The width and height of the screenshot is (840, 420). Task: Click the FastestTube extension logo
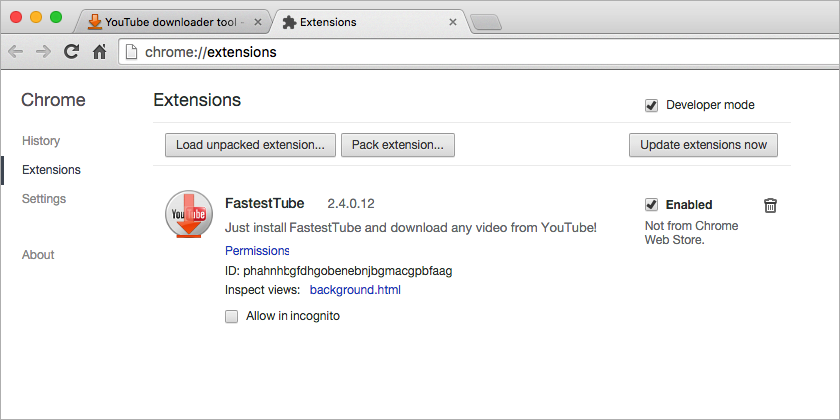[x=189, y=214]
